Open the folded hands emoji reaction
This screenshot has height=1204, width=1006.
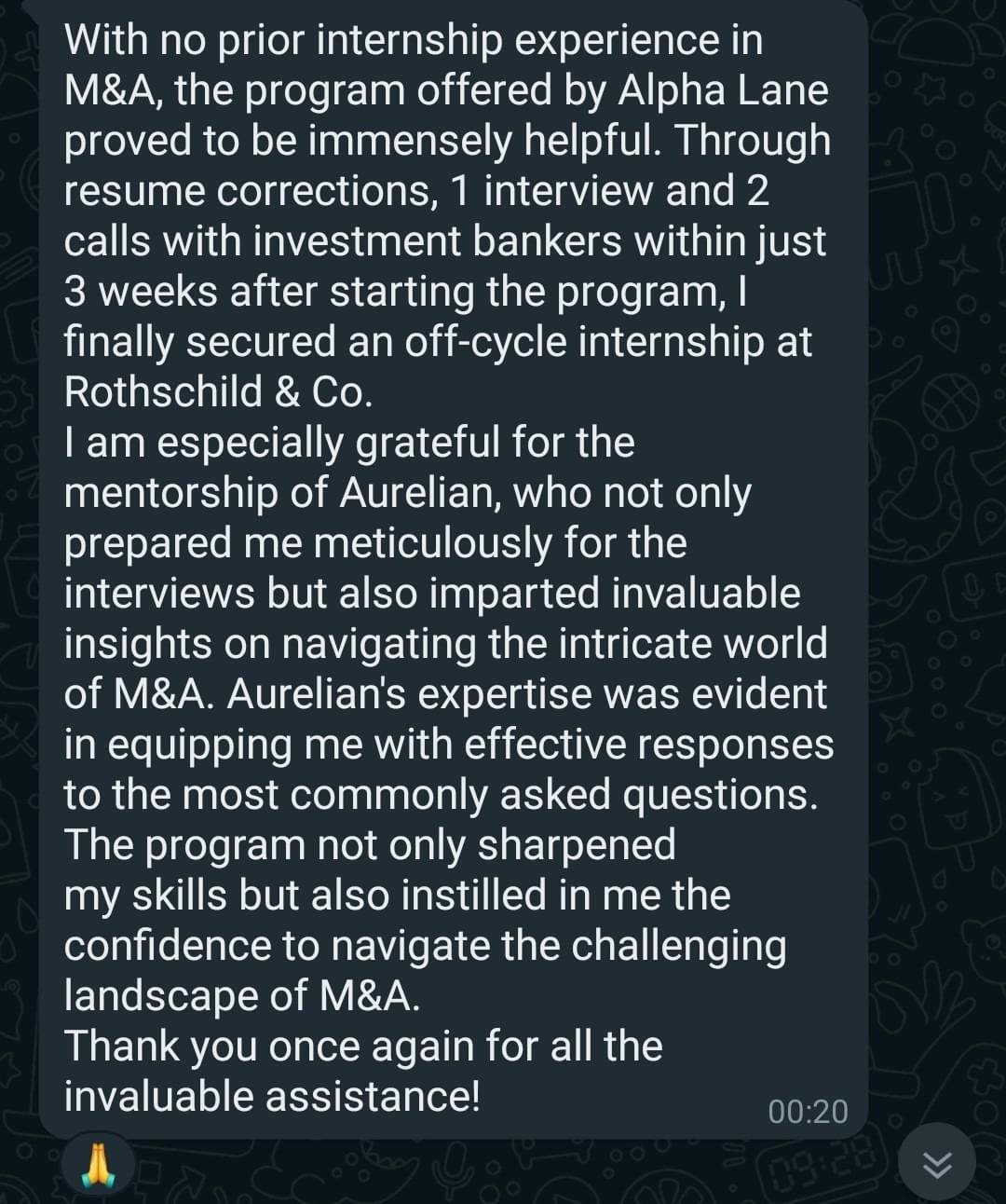[x=98, y=1166]
